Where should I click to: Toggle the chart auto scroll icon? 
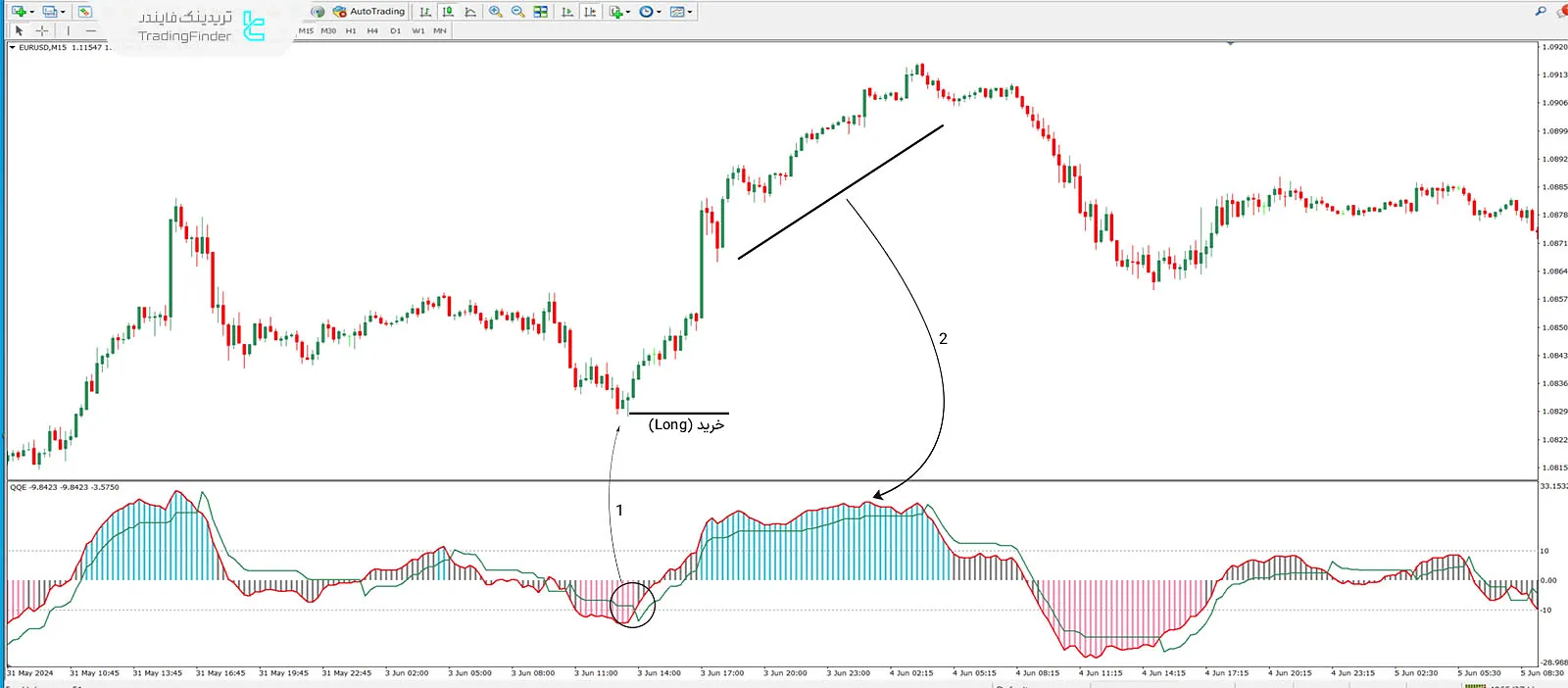pos(567,12)
